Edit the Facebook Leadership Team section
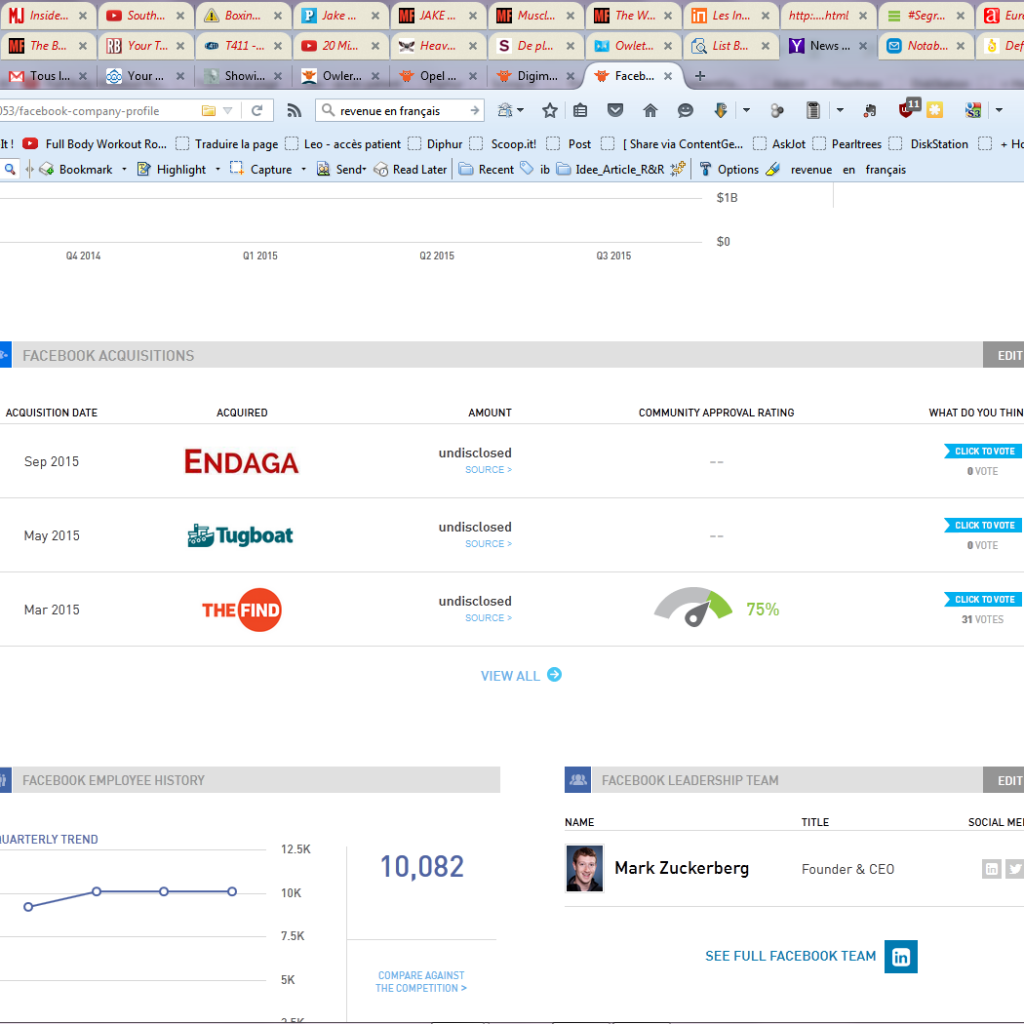Image resolution: width=1024 pixels, height=1024 pixels. point(1004,780)
